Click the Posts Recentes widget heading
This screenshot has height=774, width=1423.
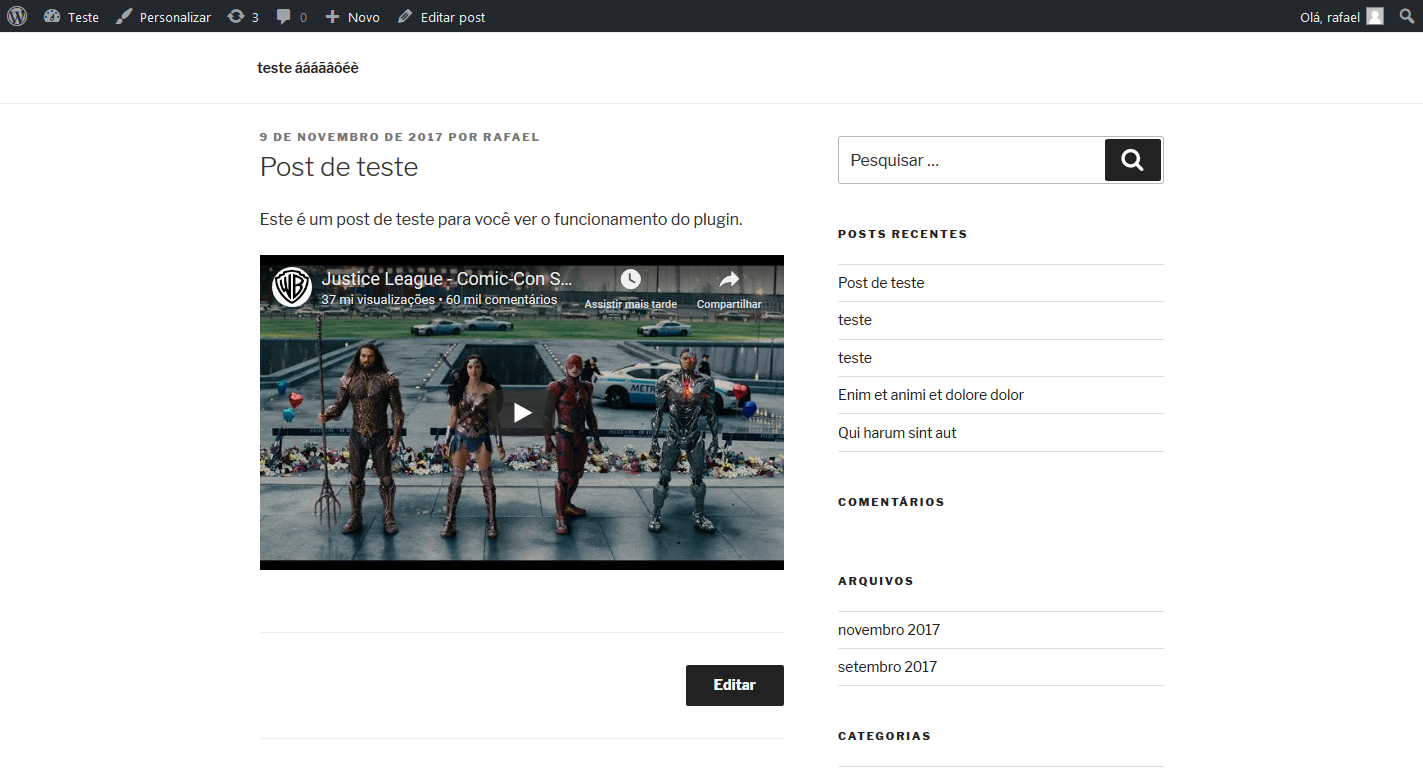click(x=903, y=234)
